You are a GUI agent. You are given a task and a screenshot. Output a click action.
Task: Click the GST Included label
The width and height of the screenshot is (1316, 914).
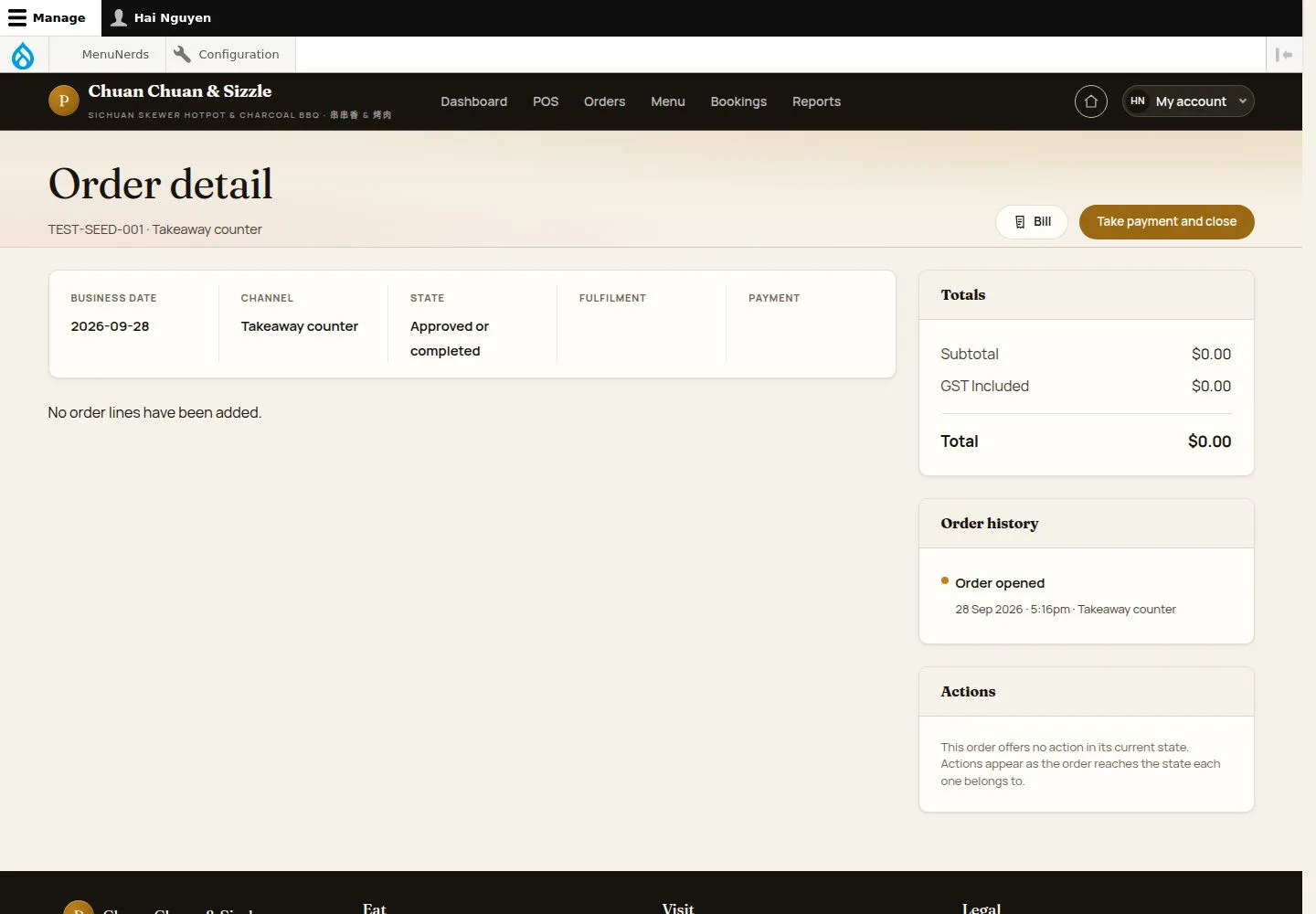pyautogui.click(x=984, y=386)
